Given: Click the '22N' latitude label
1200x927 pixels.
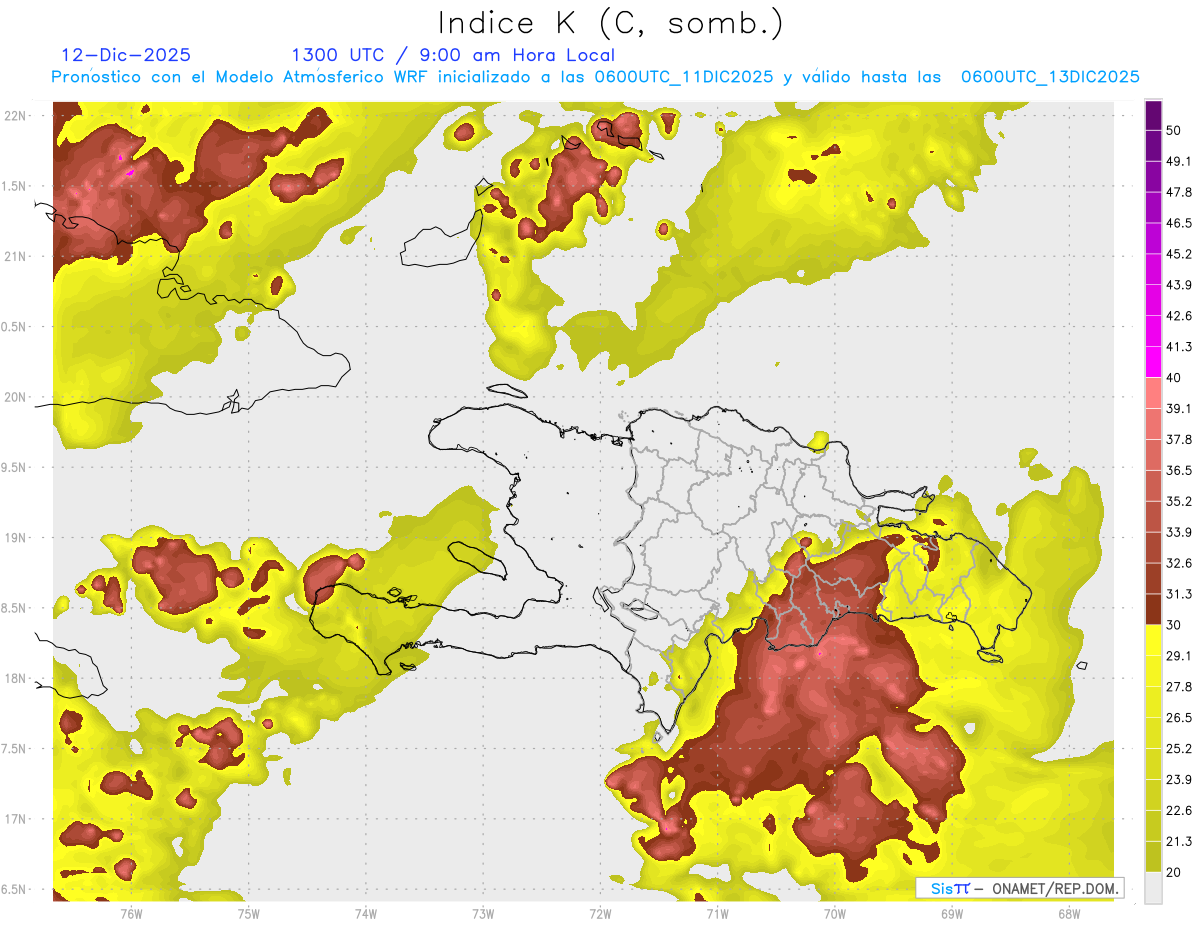Looking at the screenshot, I should point(16,115).
